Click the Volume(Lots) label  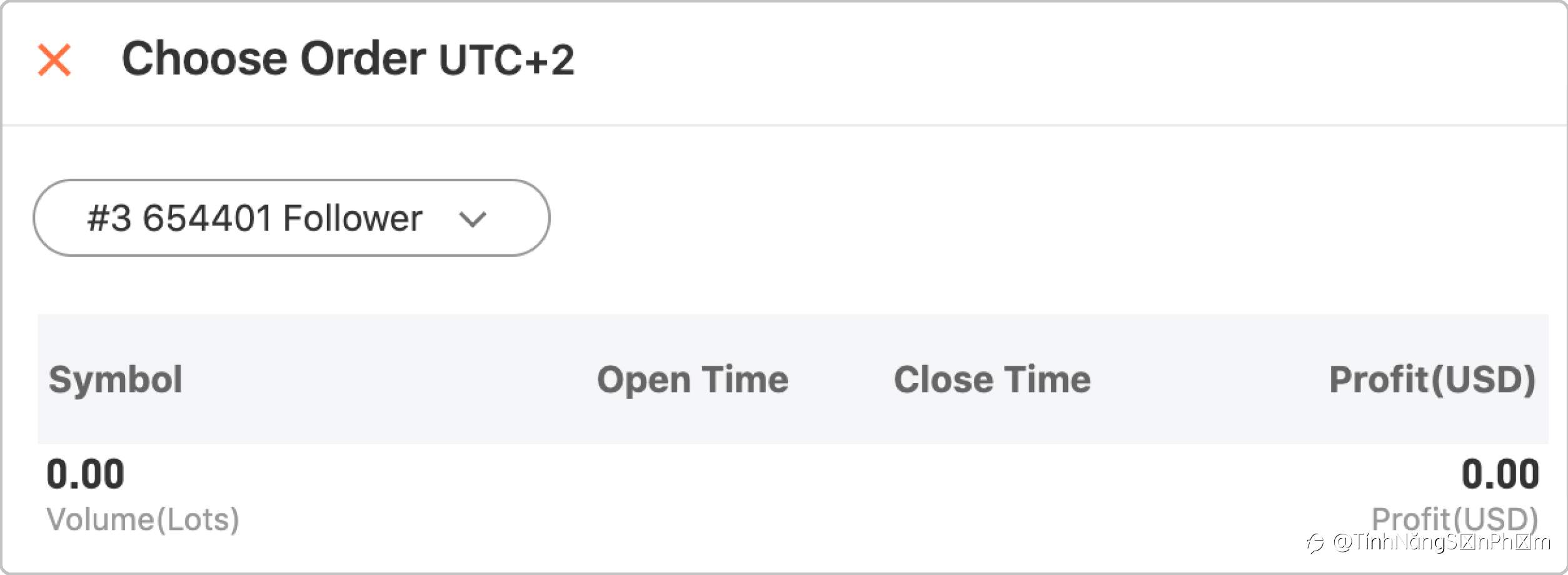tap(143, 519)
